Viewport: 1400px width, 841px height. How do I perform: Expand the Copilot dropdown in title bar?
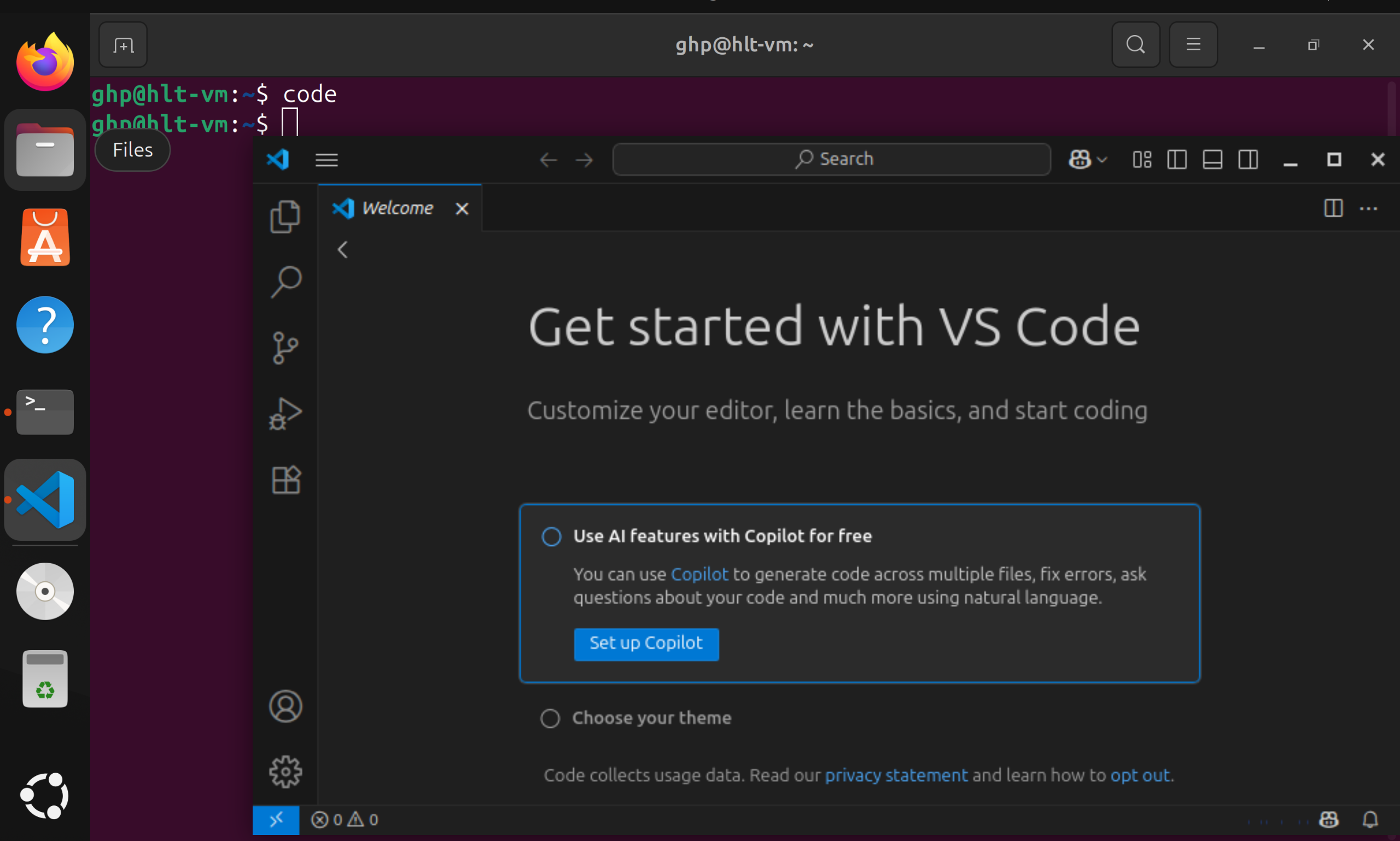tap(1102, 160)
